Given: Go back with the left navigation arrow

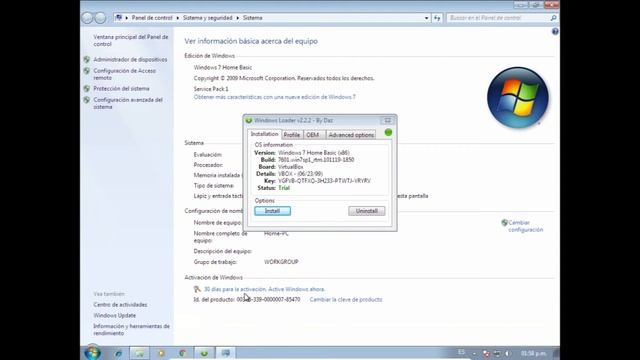Looking at the screenshot, I should [x=87, y=18].
